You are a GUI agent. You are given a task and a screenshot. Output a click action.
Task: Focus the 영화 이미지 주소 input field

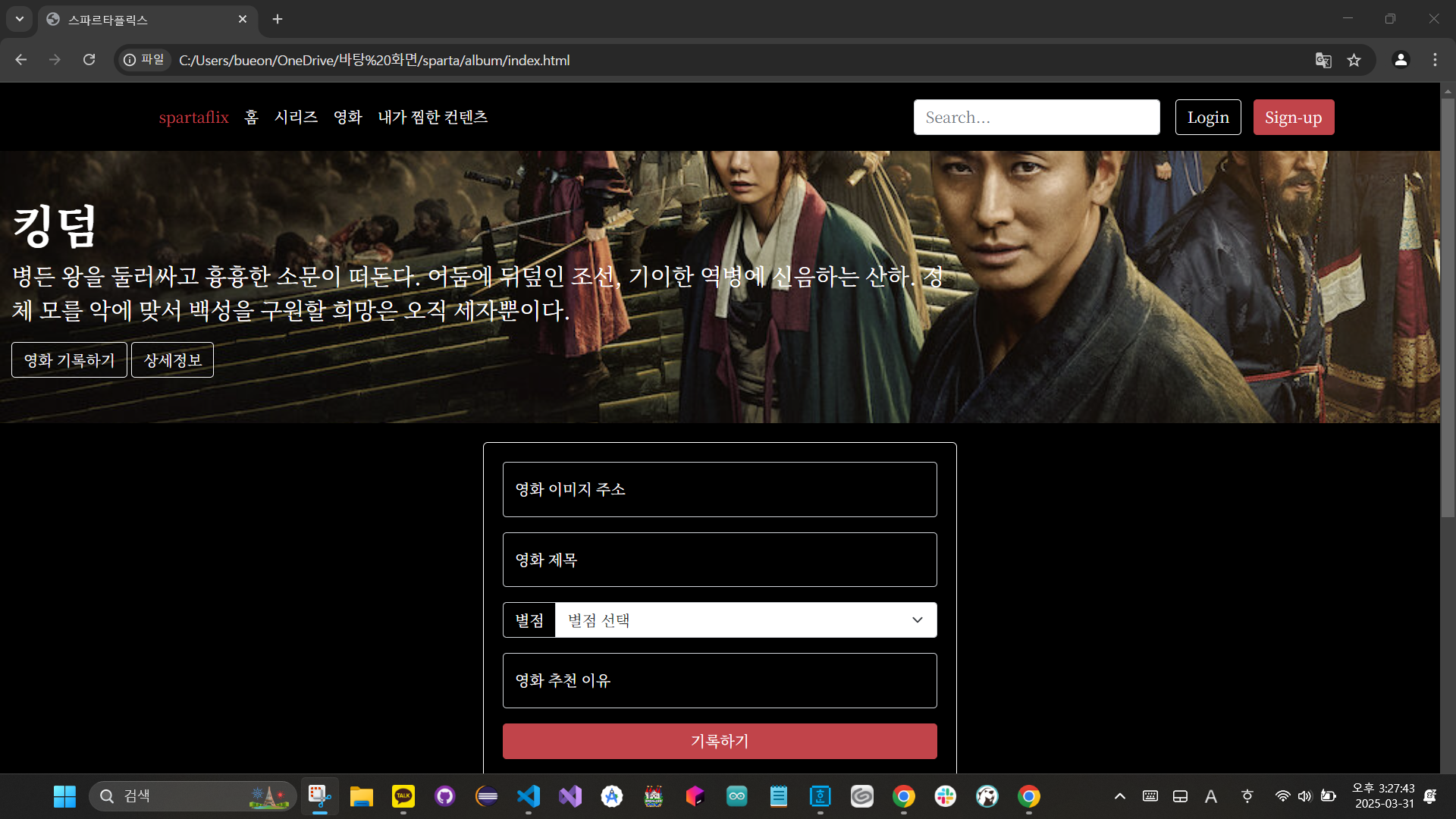[x=720, y=490]
